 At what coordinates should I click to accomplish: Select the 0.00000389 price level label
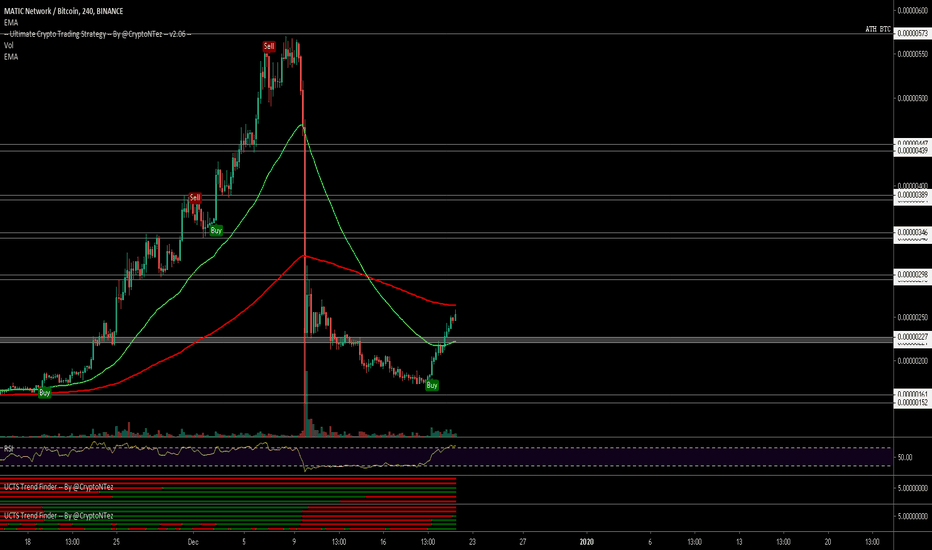point(912,195)
